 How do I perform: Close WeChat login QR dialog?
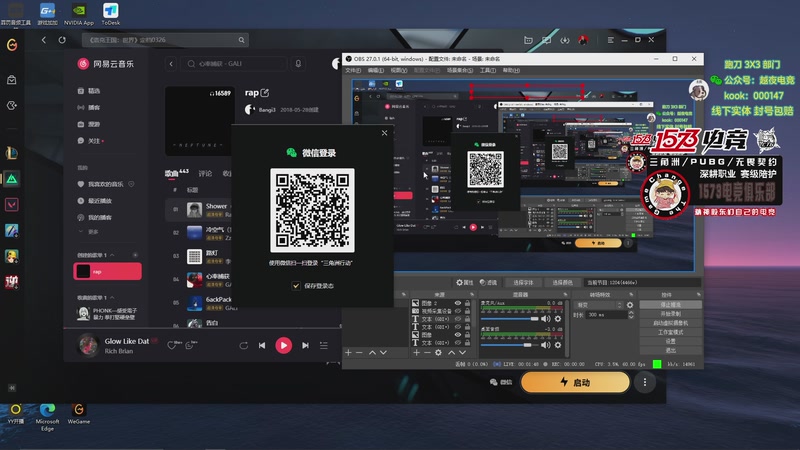pyautogui.click(x=384, y=133)
